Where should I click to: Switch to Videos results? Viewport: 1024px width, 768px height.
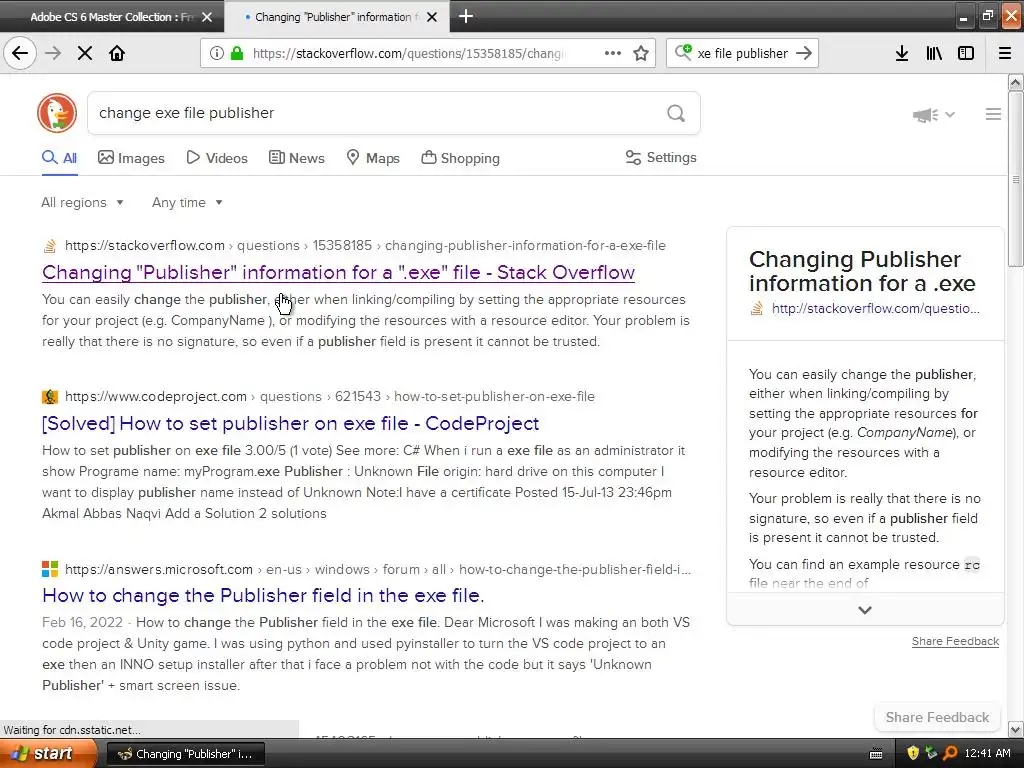pos(217,158)
